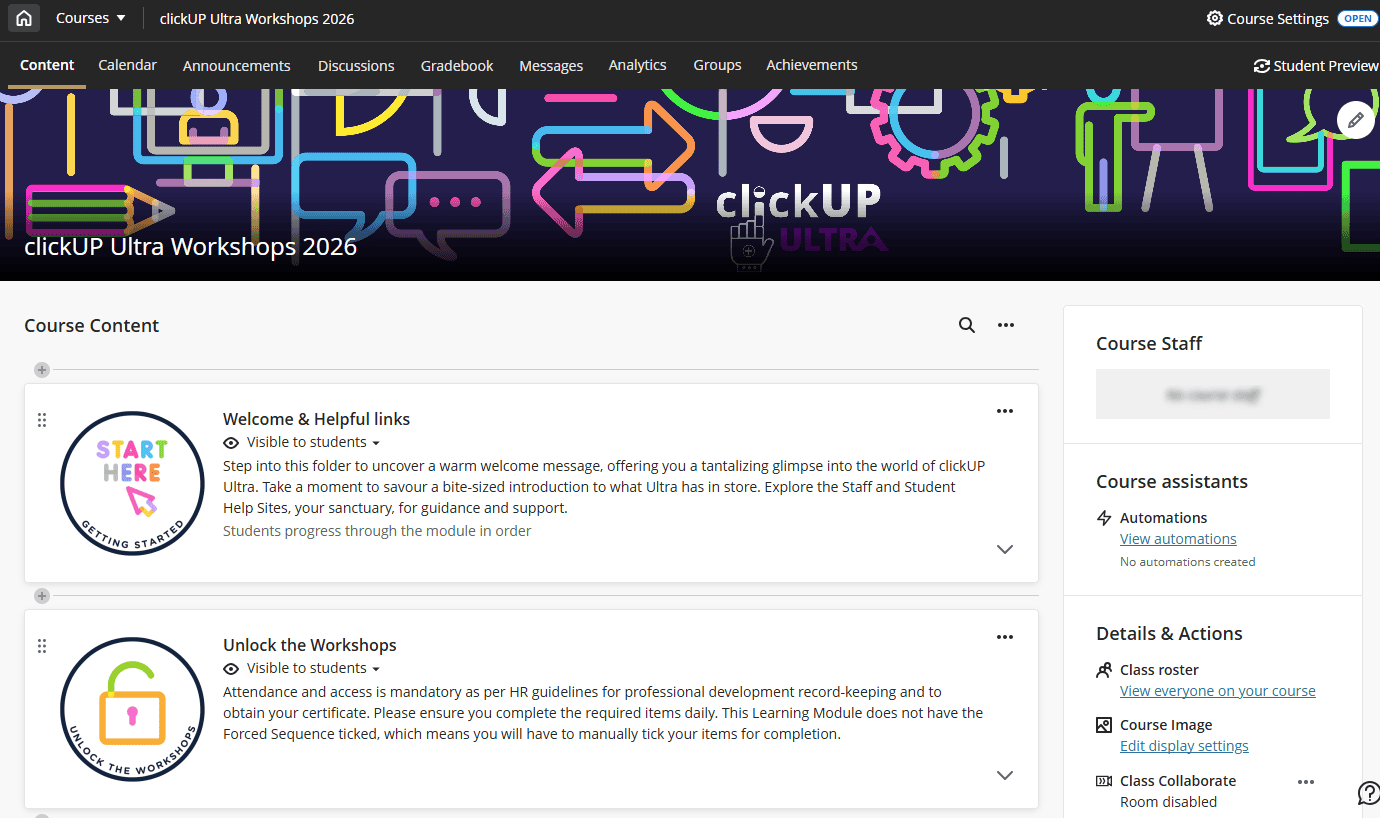
Task: Click the Automations lightning icon
Action: (1104, 518)
